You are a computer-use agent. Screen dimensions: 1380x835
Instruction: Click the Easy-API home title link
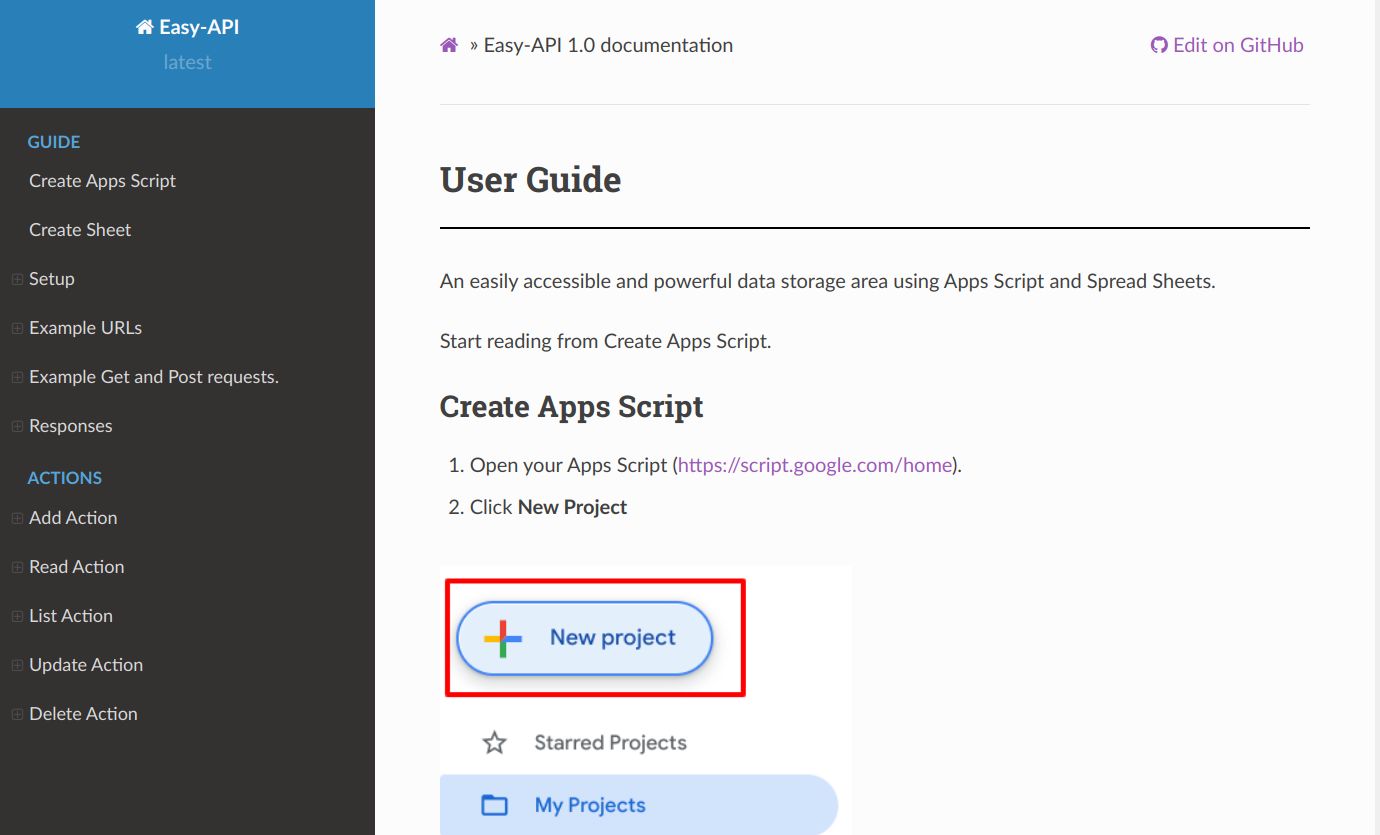click(187, 27)
